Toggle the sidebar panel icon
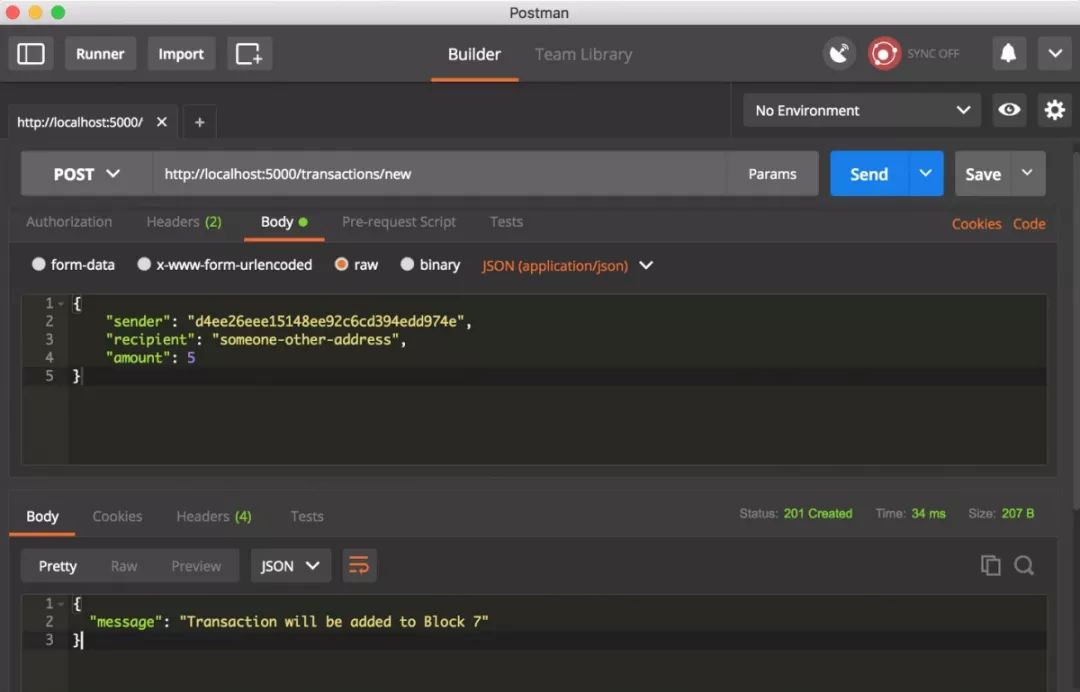Viewport: 1080px width, 692px height. coord(31,54)
